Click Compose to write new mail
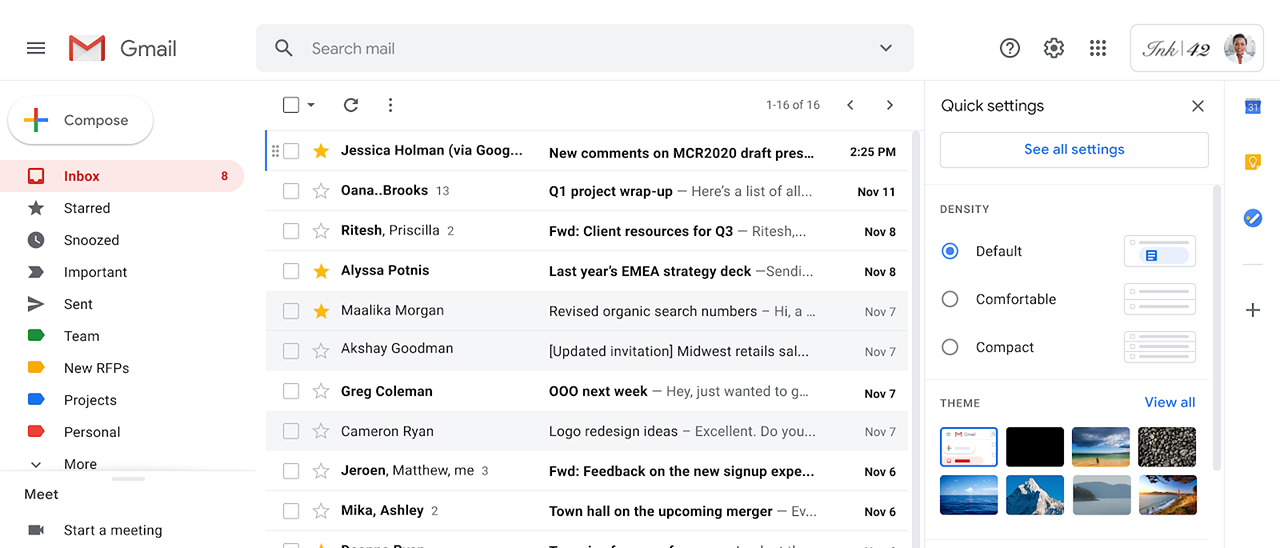 click(81, 120)
